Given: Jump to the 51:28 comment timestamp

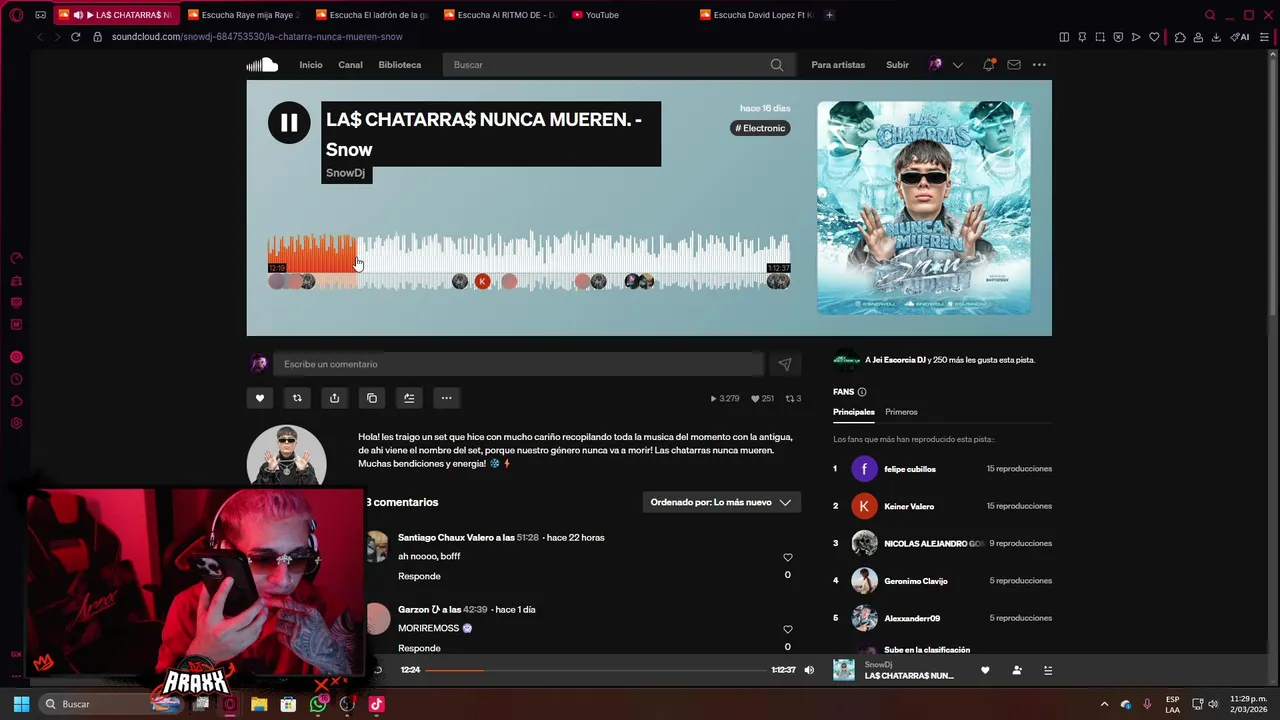Looking at the screenshot, I should pyautogui.click(x=528, y=538).
